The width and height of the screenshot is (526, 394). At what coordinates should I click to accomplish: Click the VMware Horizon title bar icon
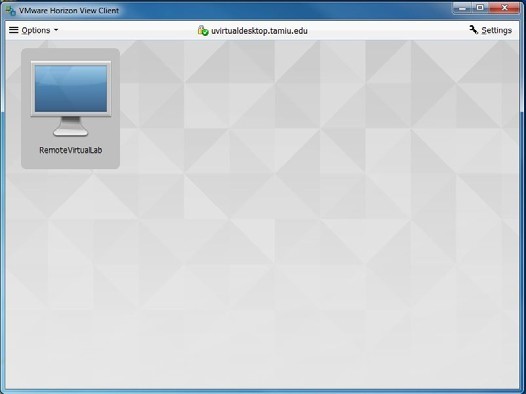tap(10, 10)
